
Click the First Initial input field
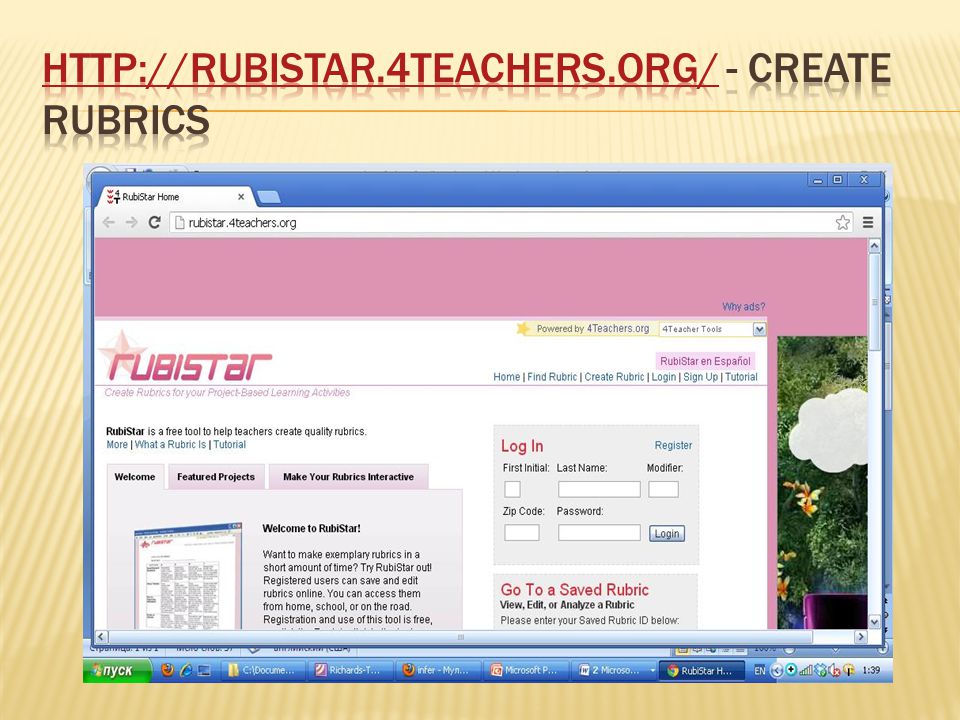coord(512,489)
